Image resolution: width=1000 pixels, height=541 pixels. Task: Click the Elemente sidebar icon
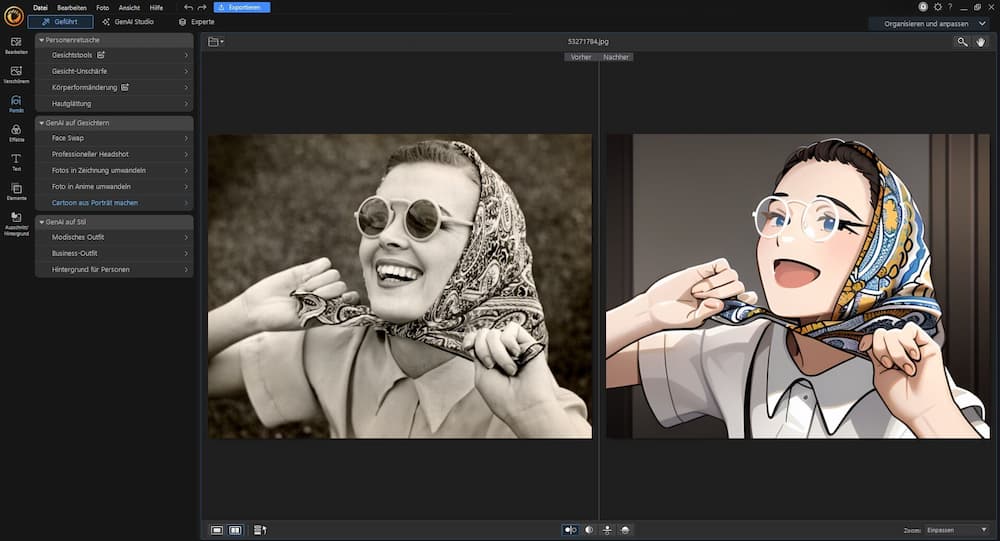(16, 190)
